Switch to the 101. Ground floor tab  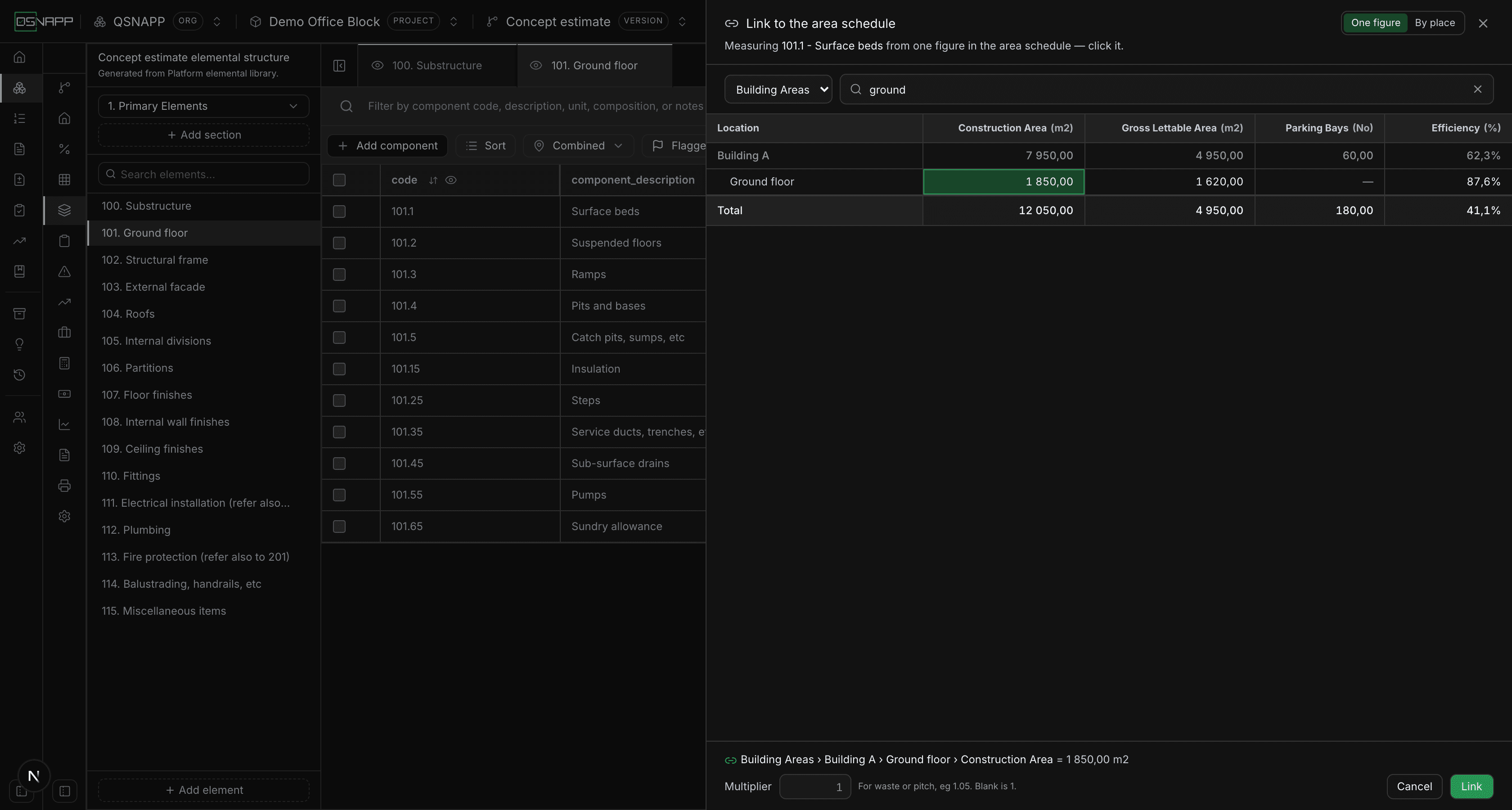(x=594, y=66)
